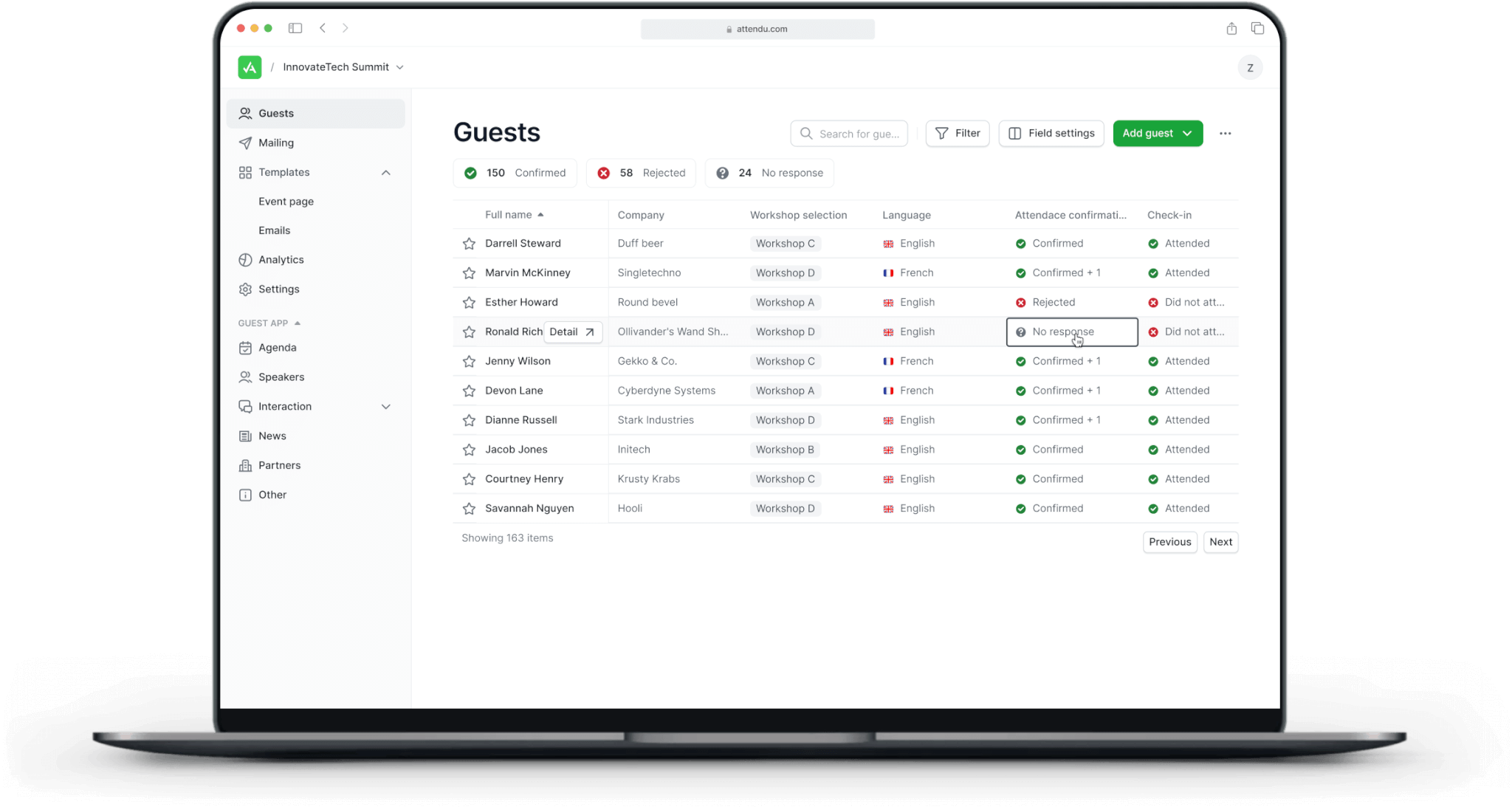This screenshot has height=807, width=1512.
Task: Click Jenny Wilson's French language cell
Action: (908, 362)
